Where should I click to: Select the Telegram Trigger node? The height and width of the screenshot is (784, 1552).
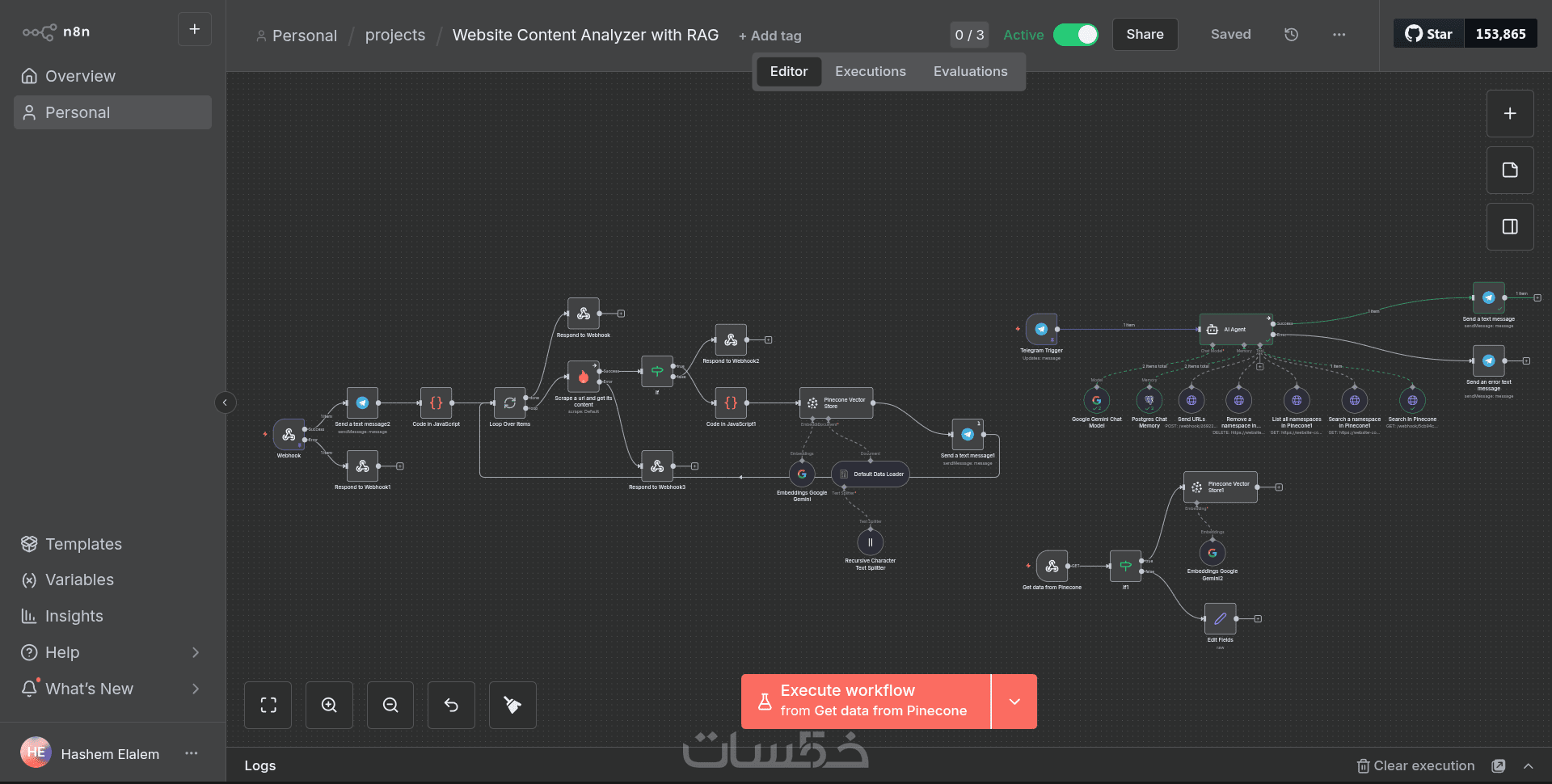tap(1041, 329)
